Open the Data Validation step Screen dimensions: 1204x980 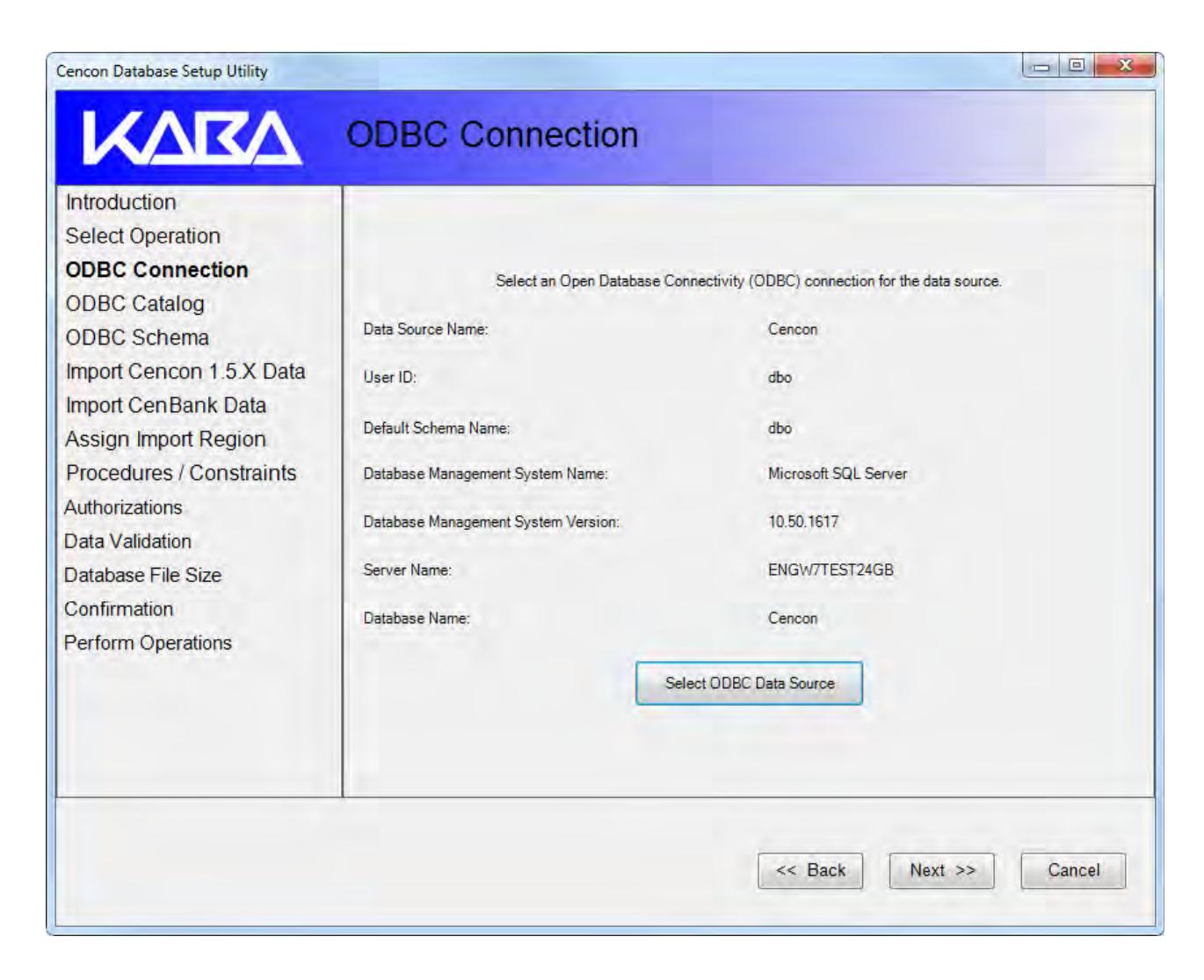pyautogui.click(x=127, y=541)
